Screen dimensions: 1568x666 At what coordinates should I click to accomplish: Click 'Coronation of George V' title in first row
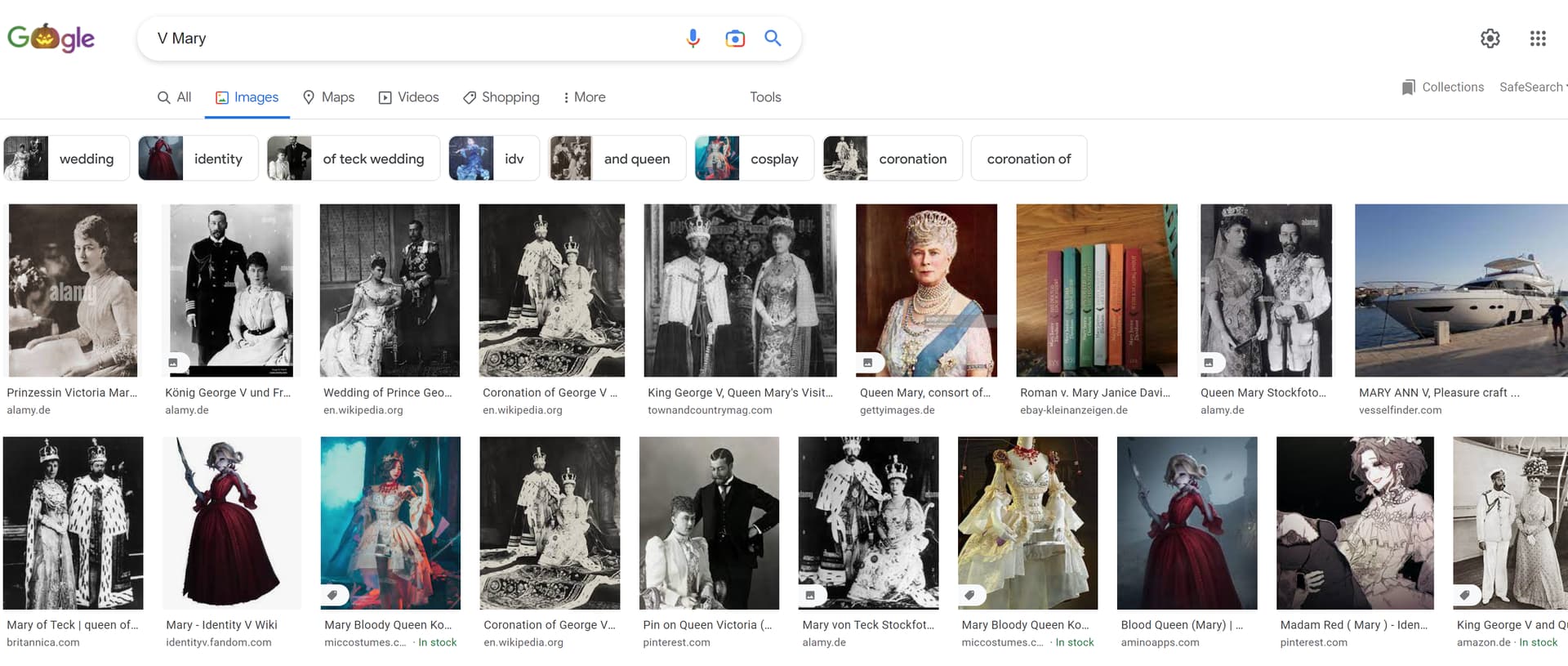coord(550,392)
